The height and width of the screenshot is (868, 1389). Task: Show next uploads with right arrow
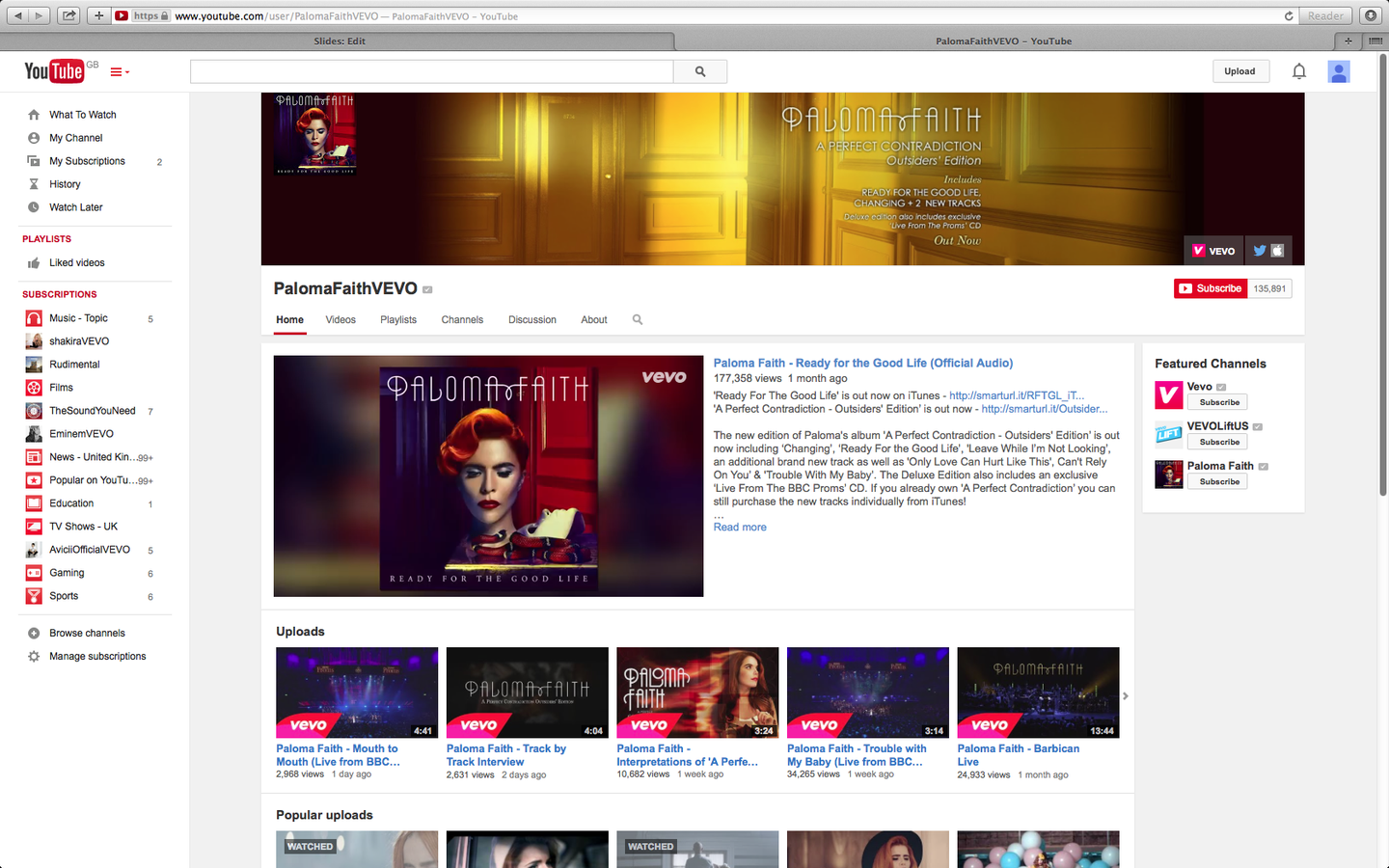[1125, 695]
